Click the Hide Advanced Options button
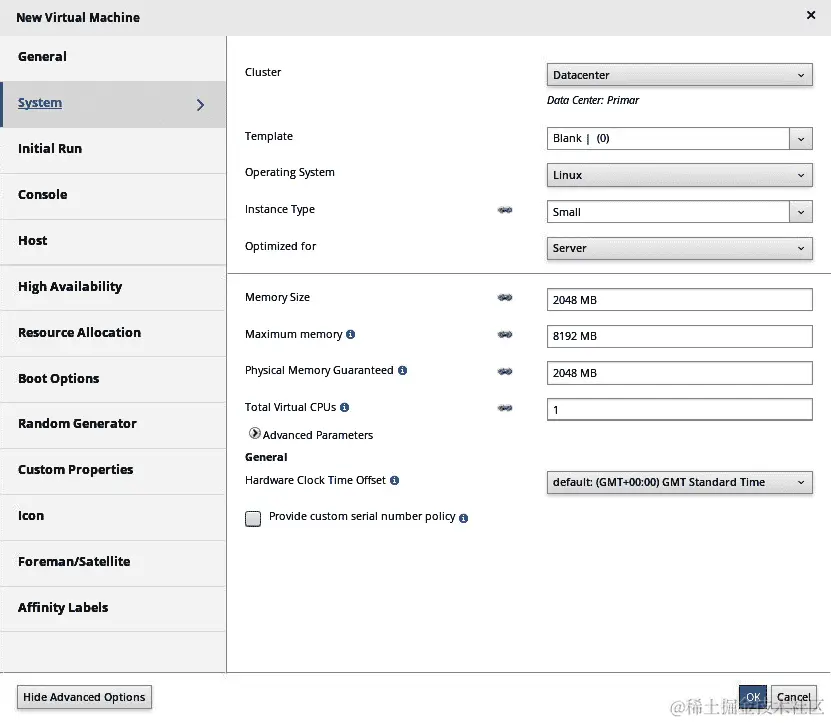Image resolution: width=831 pixels, height=723 pixels. [x=84, y=697]
